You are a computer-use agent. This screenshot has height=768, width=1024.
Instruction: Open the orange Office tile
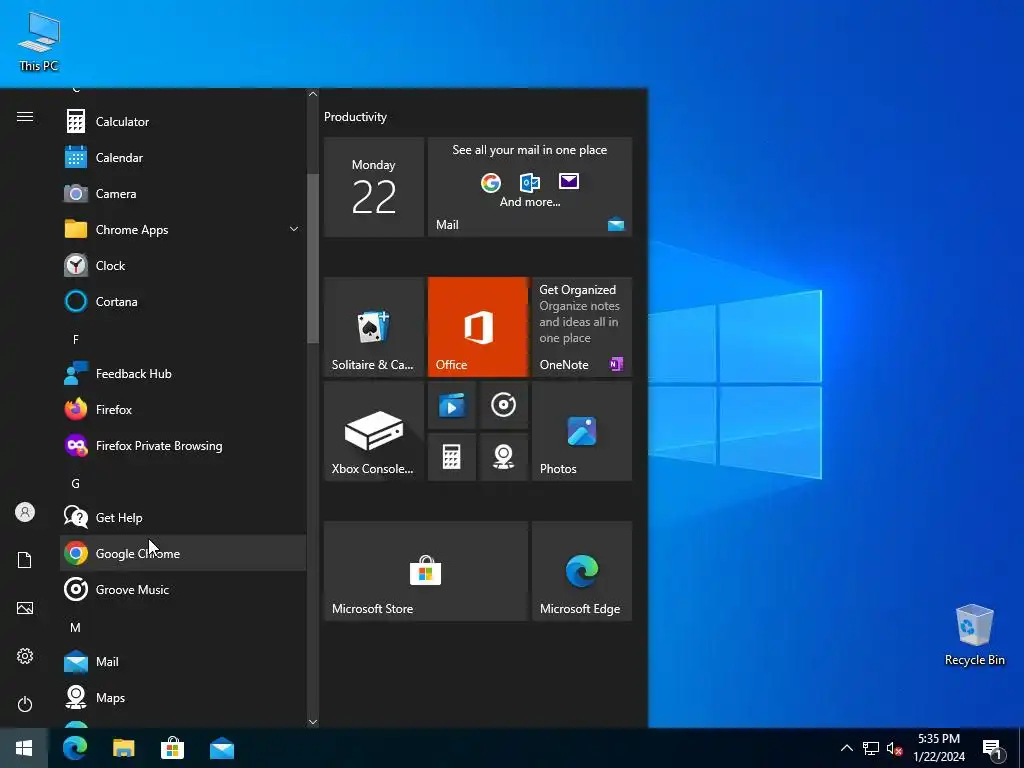(477, 327)
